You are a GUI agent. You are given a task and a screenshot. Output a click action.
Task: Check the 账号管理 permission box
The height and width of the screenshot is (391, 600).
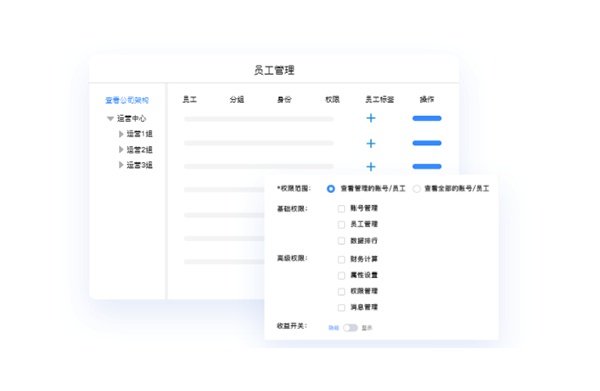(341, 209)
